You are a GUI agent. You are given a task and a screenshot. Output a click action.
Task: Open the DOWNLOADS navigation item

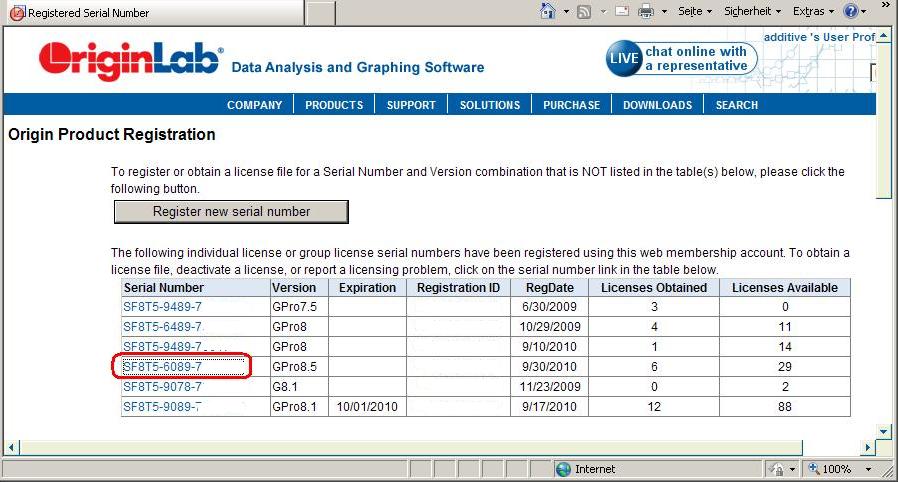(x=657, y=105)
